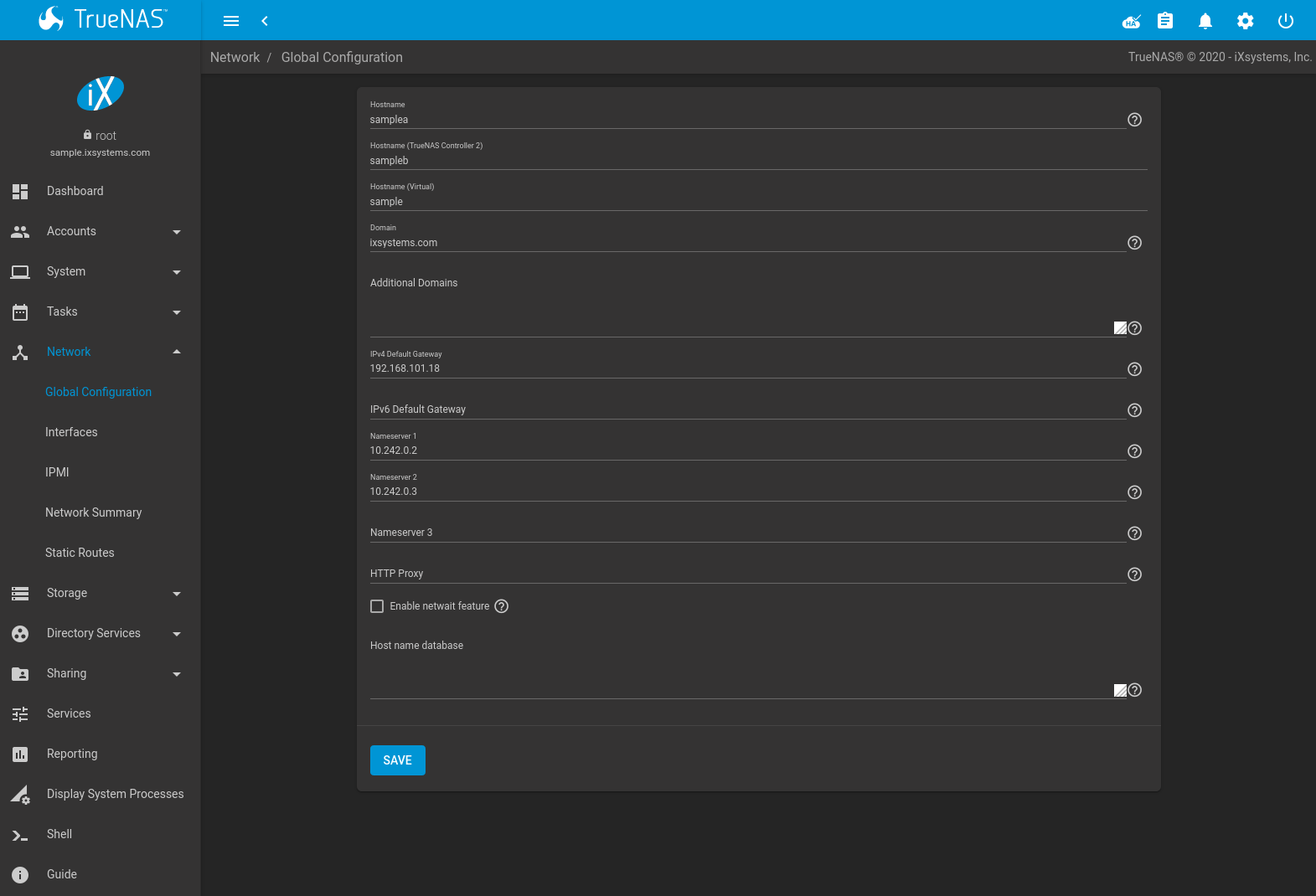Select Global Configuration submenu item

tap(101, 392)
